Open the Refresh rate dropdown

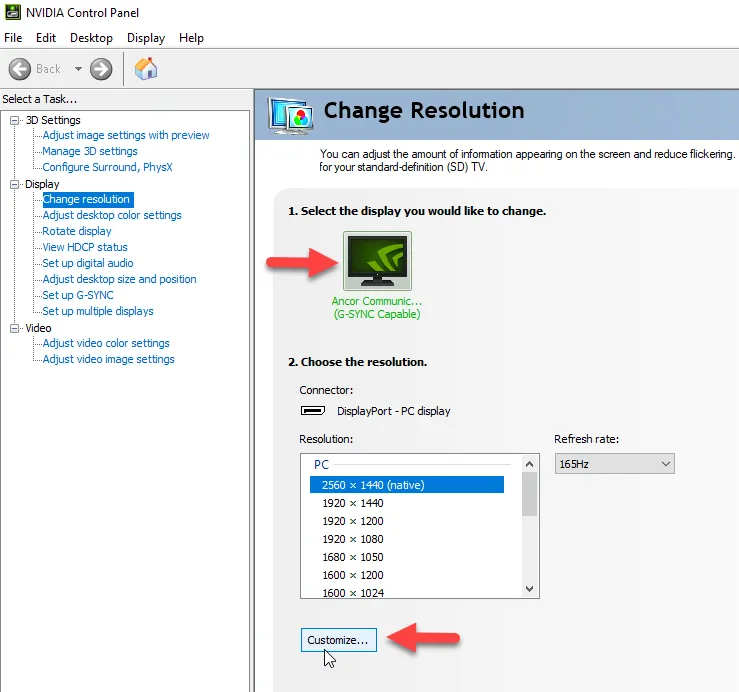(x=614, y=464)
